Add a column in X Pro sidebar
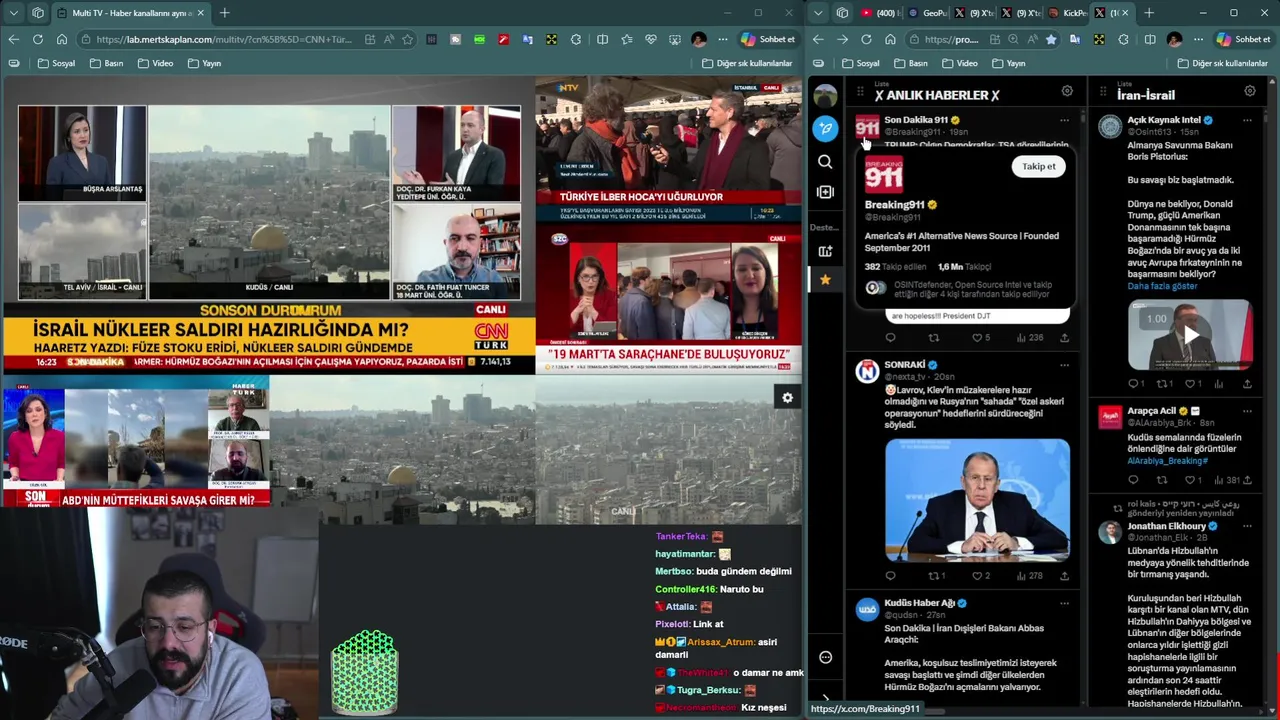The image size is (1280, 720). [825, 192]
